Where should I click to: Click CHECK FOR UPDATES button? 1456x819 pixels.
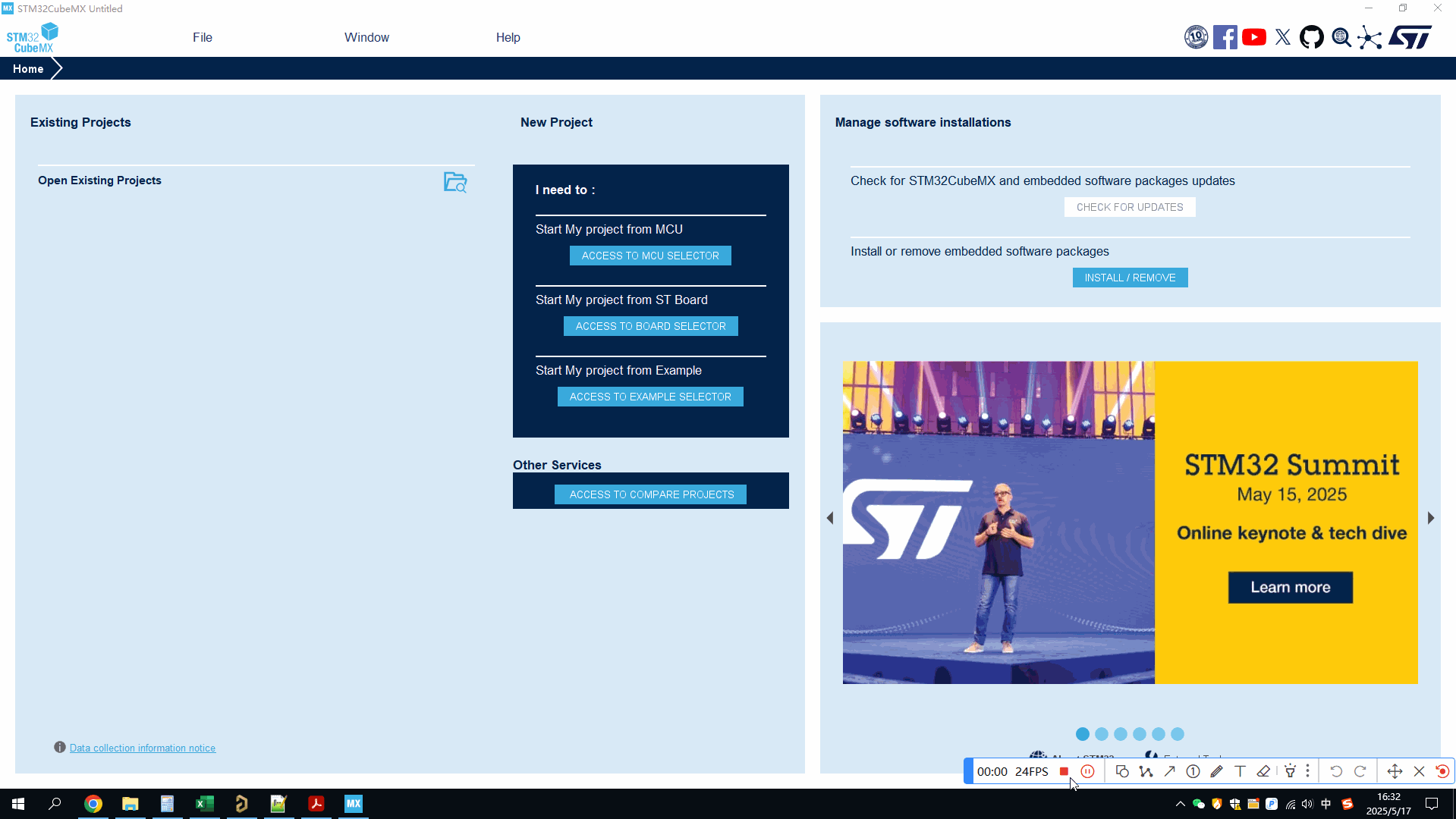(x=1130, y=207)
